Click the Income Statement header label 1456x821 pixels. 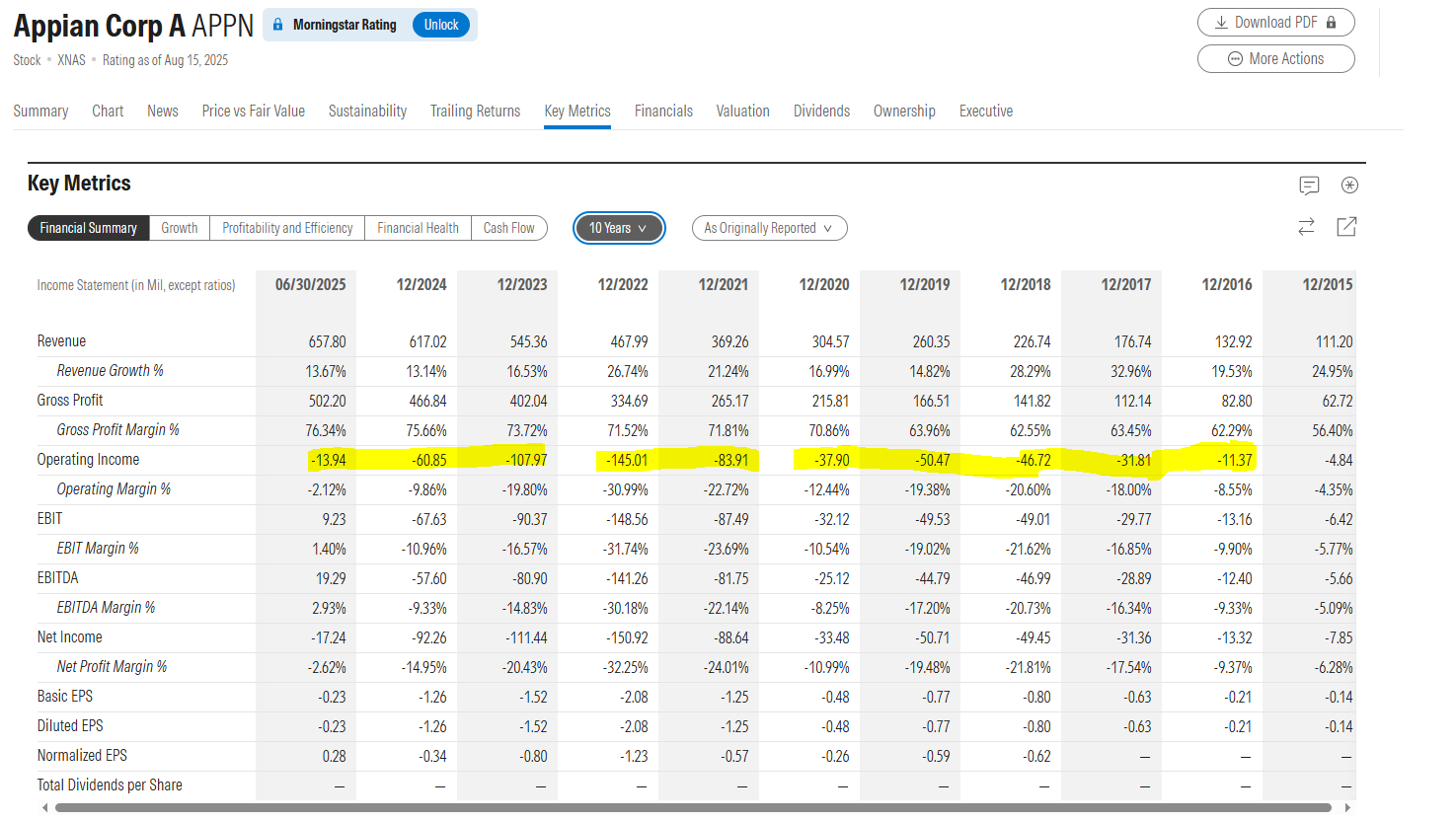click(x=136, y=285)
